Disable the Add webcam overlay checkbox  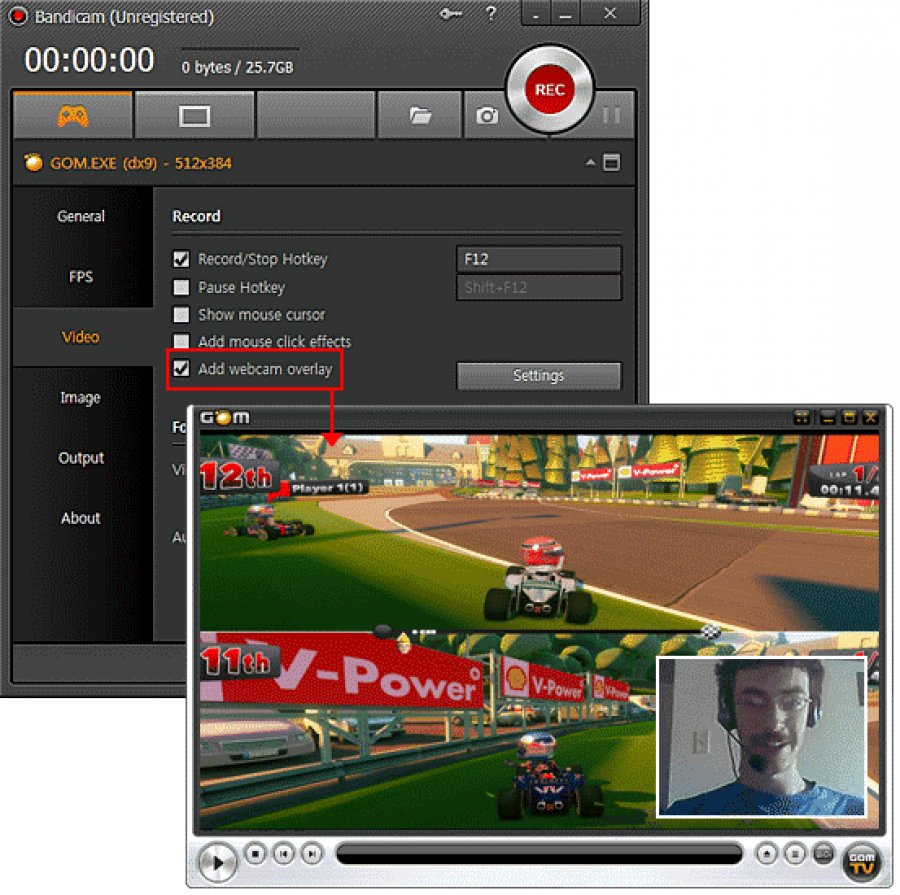(x=181, y=369)
